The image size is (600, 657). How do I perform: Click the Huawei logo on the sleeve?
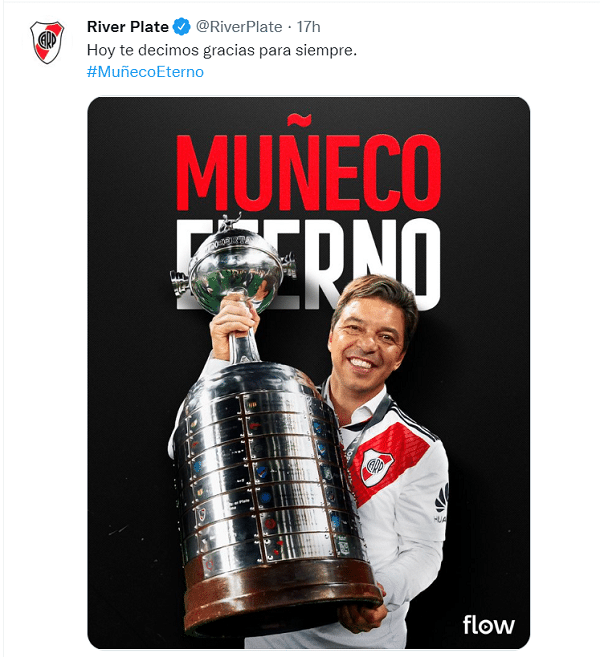442,502
